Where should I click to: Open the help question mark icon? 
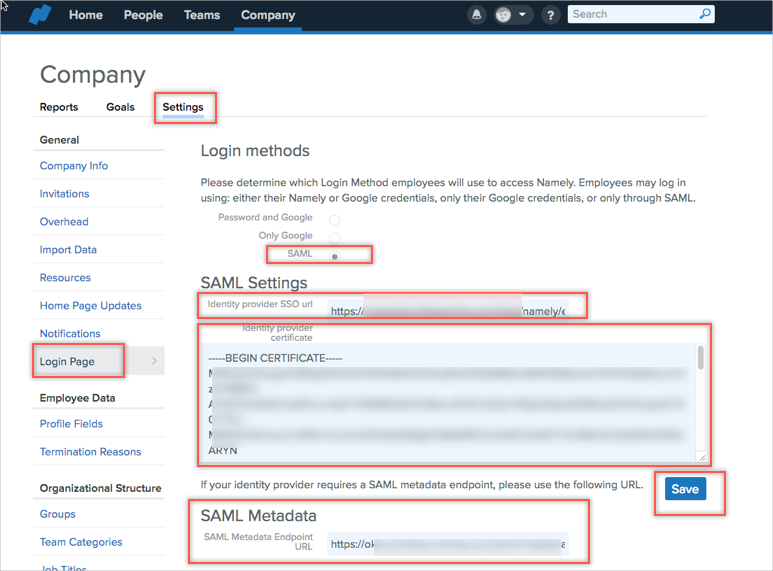coord(550,15)
